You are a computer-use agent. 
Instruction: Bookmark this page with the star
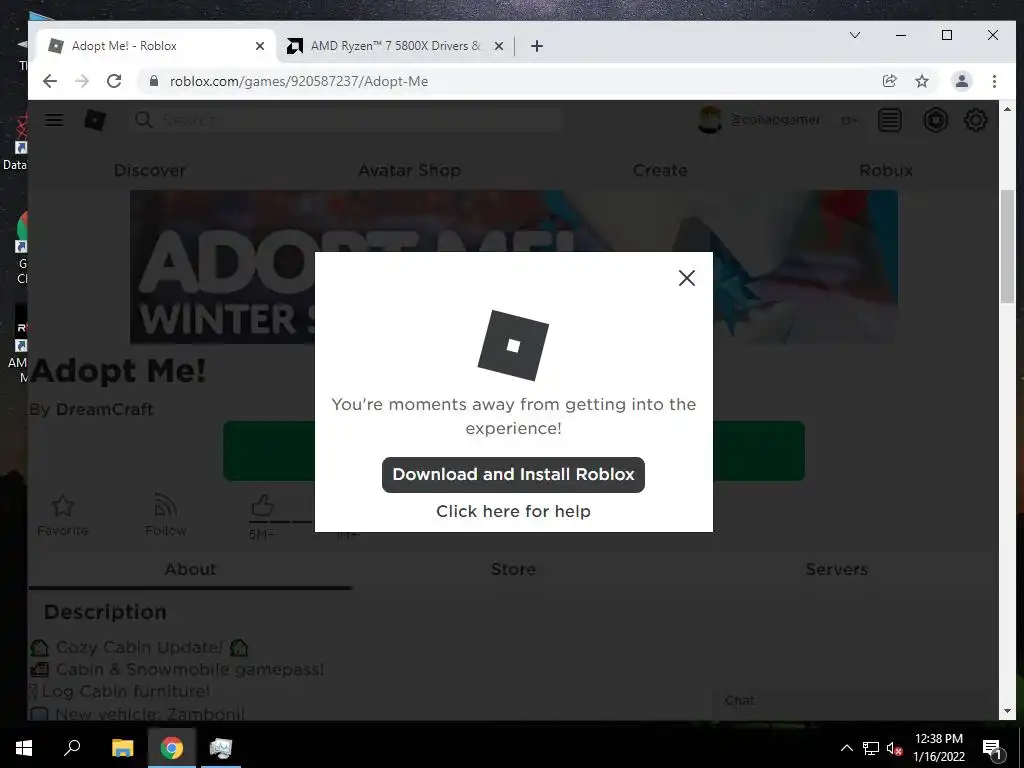click(921, 81)
